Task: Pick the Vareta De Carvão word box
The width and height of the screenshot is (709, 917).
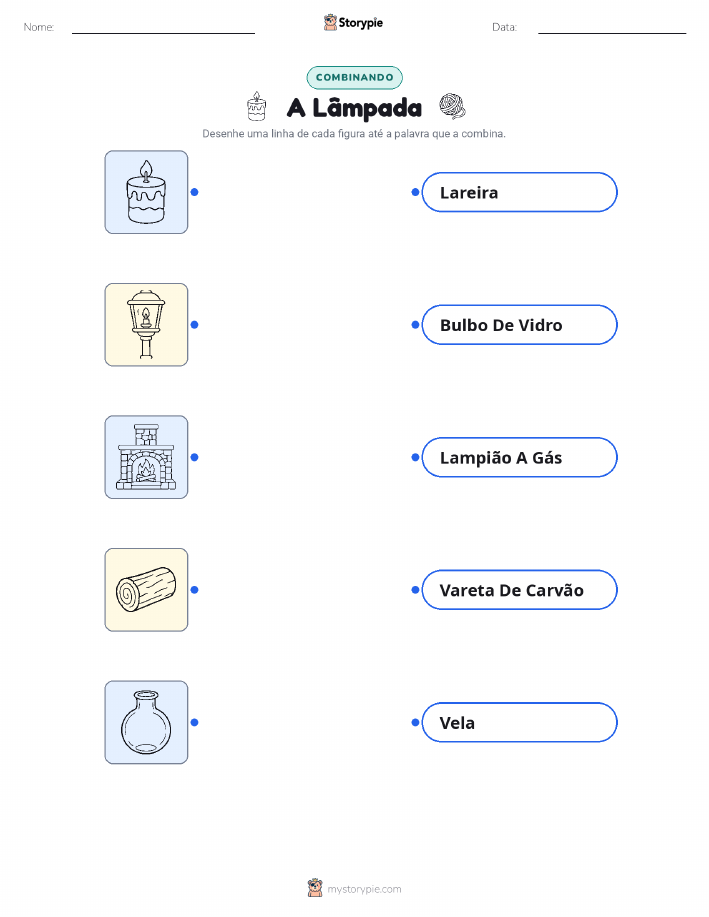Action: [519, 590]
